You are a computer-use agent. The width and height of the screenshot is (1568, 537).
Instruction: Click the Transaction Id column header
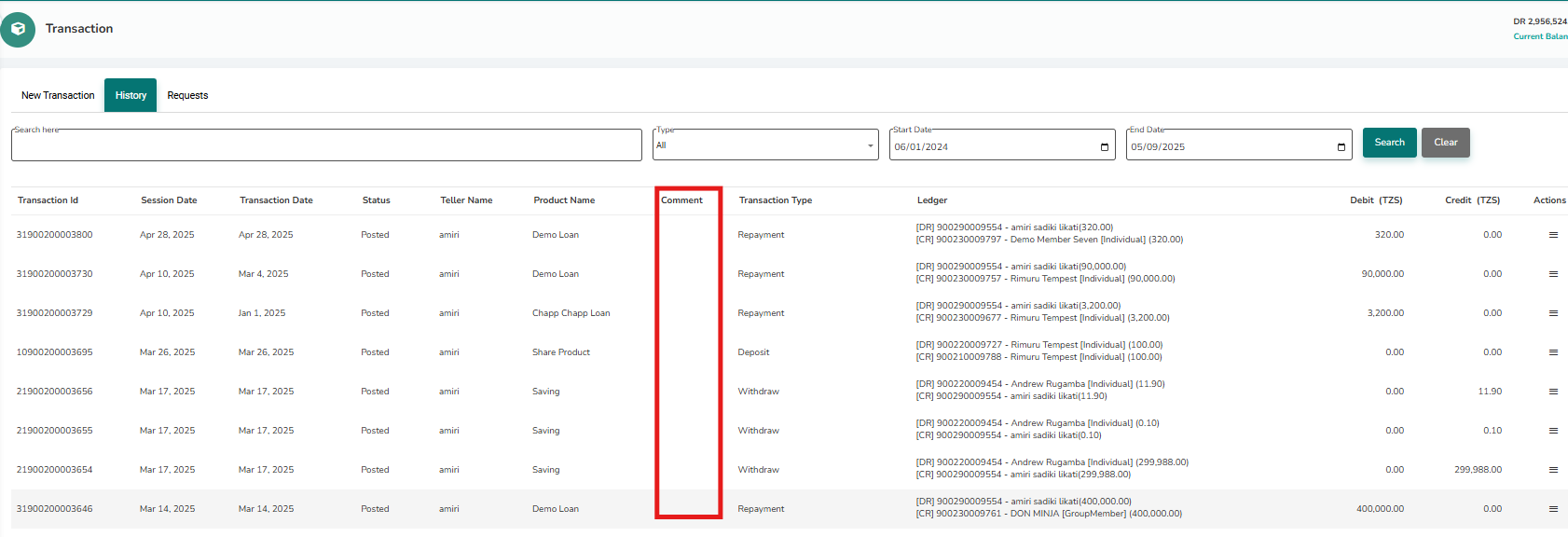[48, 200]
